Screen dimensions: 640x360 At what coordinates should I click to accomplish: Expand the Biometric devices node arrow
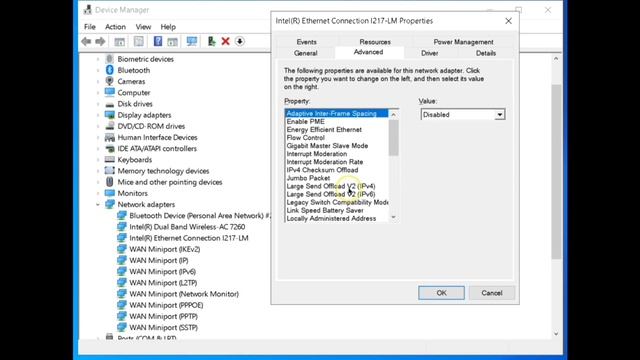coord(98,59)
